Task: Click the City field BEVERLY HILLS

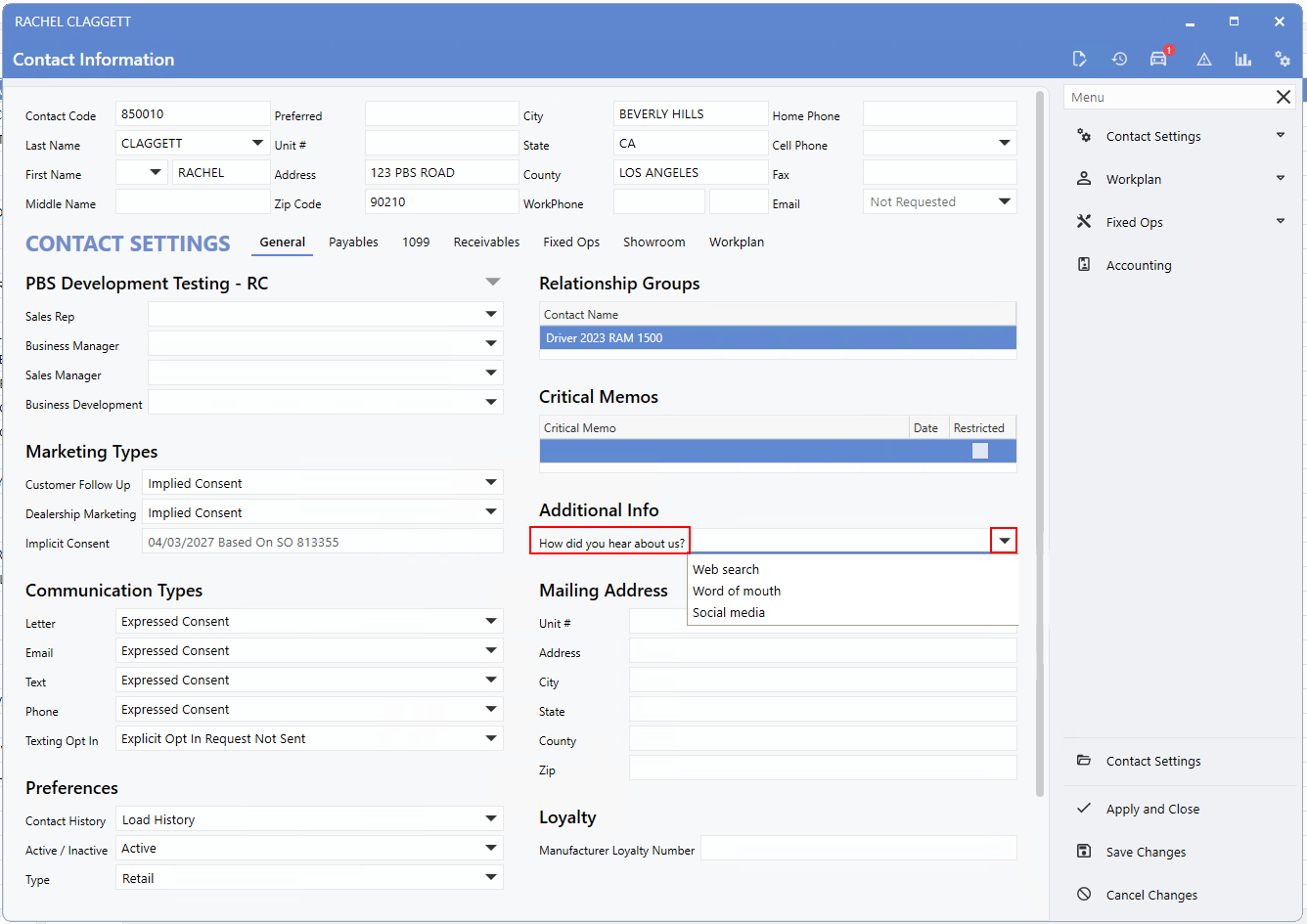Action: 691,113
